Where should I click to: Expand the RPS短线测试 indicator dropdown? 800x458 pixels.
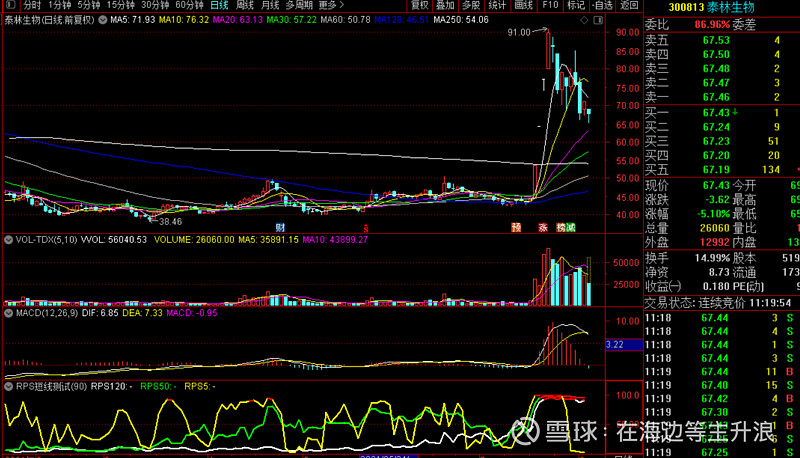point(8,386)
